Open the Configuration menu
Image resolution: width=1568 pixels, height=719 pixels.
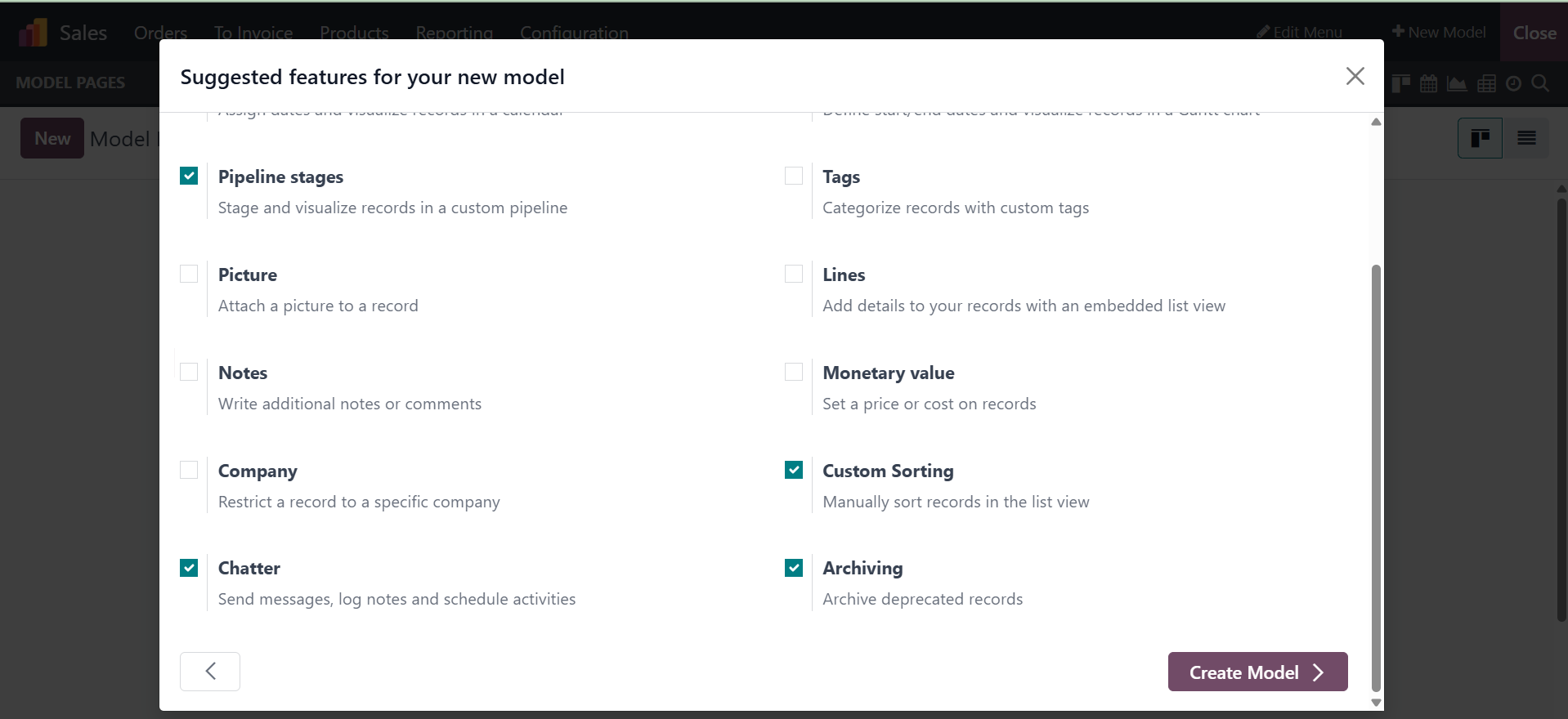tap(574, 33)
